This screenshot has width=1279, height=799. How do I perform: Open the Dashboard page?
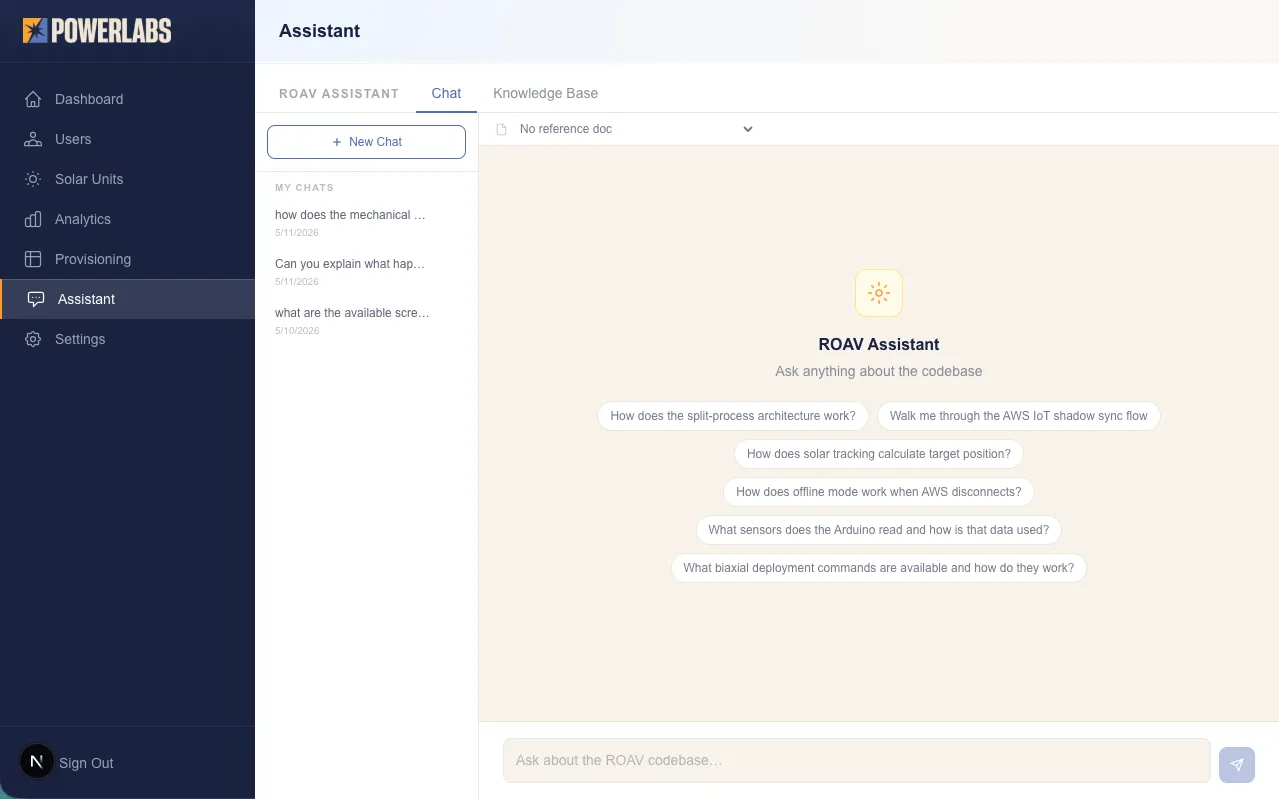click(x=127, y=99)
